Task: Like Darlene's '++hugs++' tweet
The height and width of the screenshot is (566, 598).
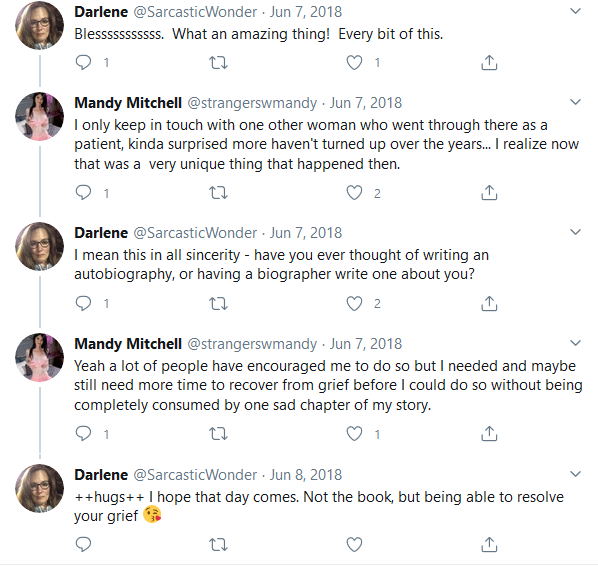Action: (x=354, y=544)
